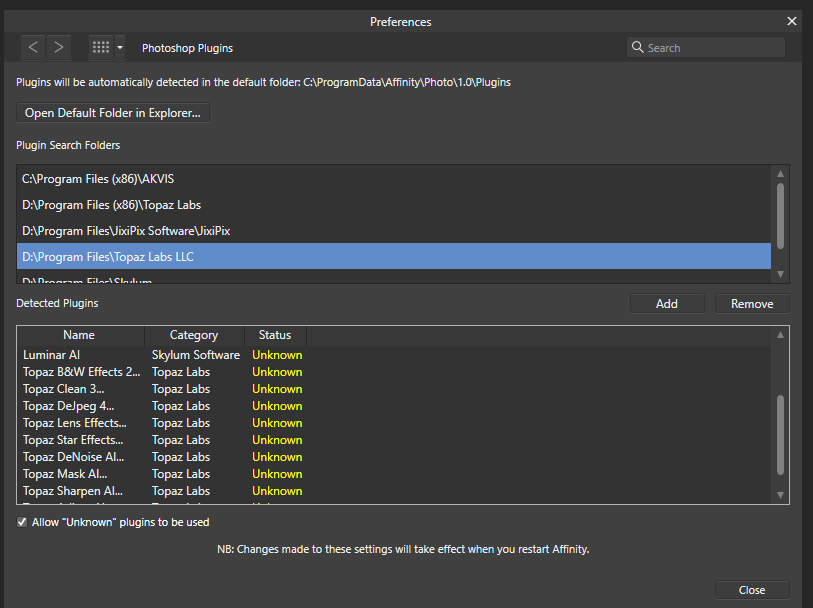Select the JixiPix Software folder entry
Screen dimensions: 813x608
click(126, 231)
